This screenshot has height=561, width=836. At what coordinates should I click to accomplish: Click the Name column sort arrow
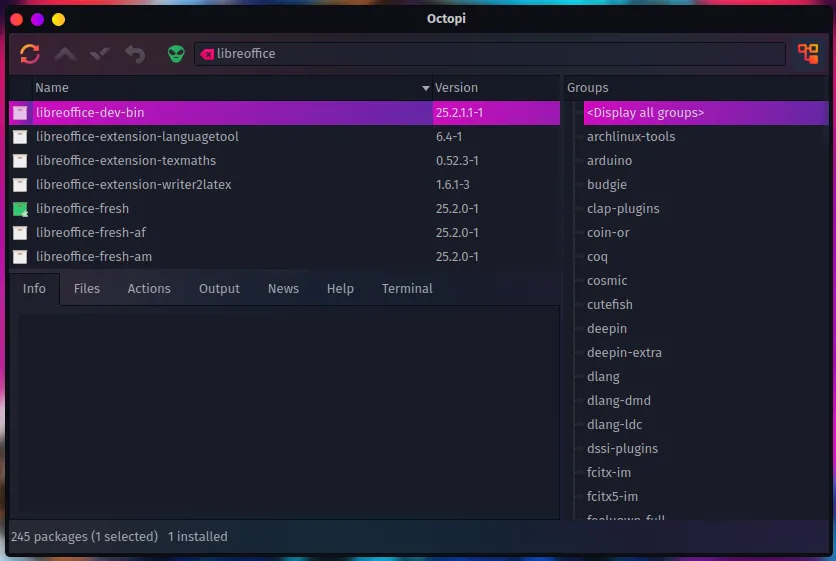pos(426,88)
